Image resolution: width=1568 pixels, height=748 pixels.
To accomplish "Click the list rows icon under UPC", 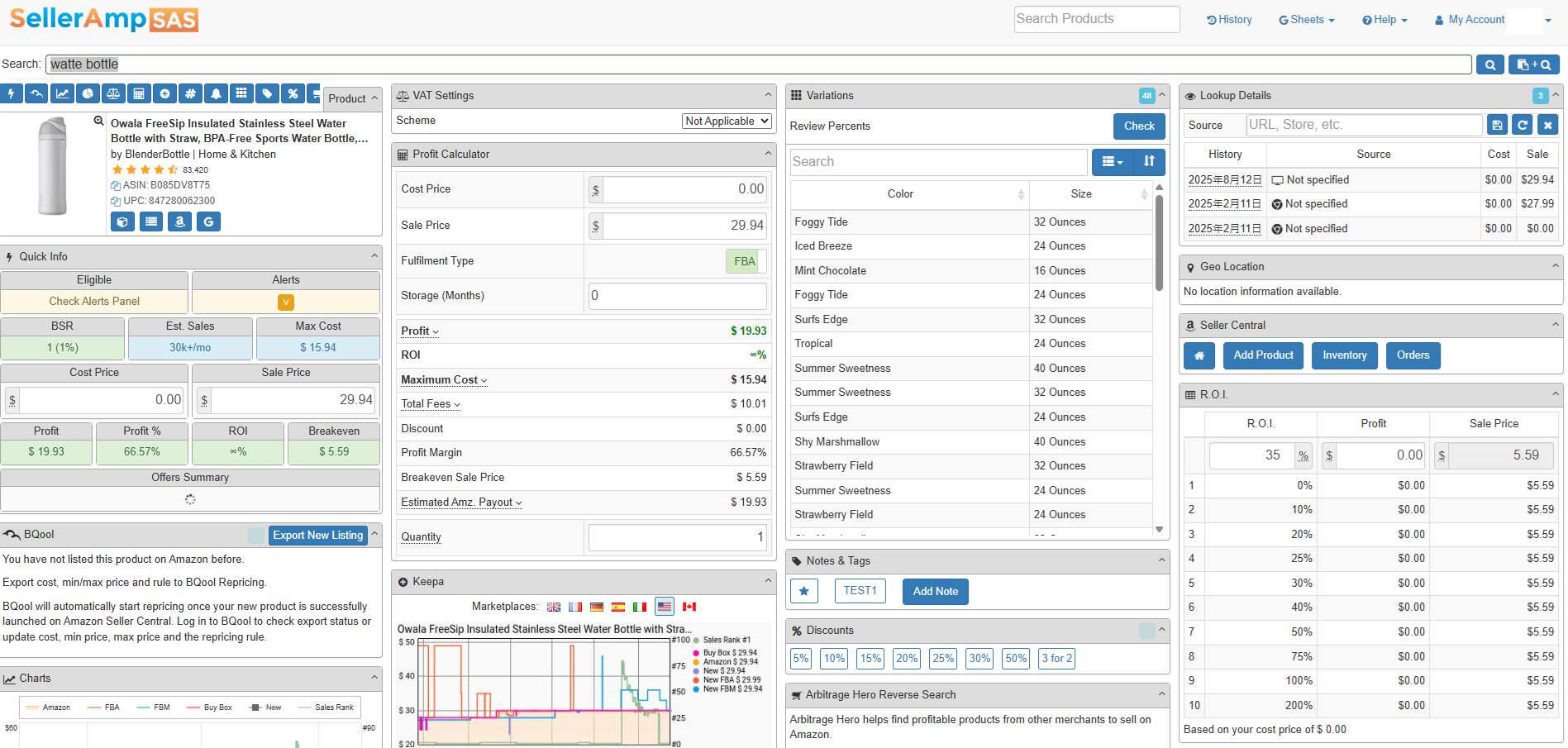I will [151, 222].
